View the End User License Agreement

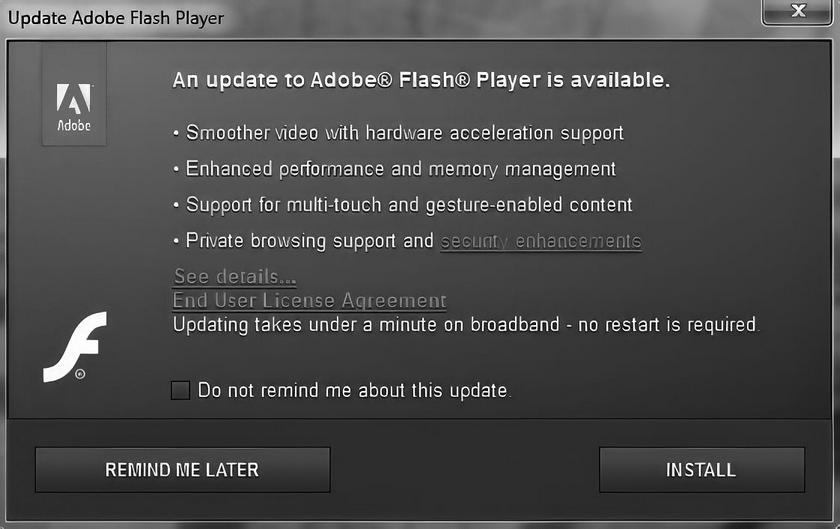(x=309, y=300)
